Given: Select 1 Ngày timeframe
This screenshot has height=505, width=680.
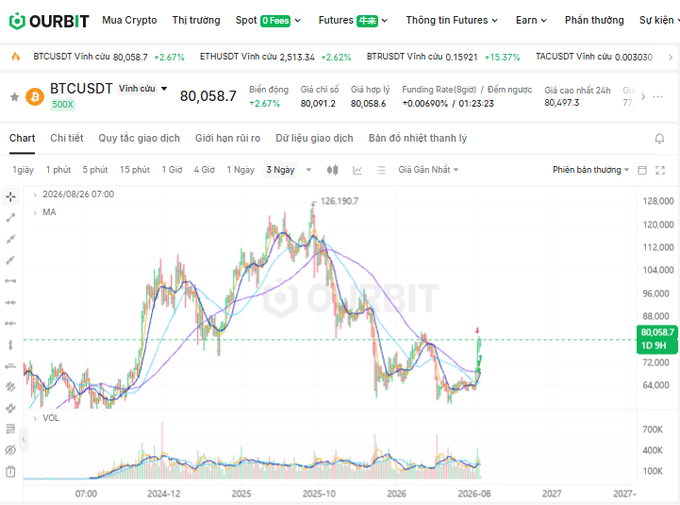Looking at the screenshot, I should 240,170.
